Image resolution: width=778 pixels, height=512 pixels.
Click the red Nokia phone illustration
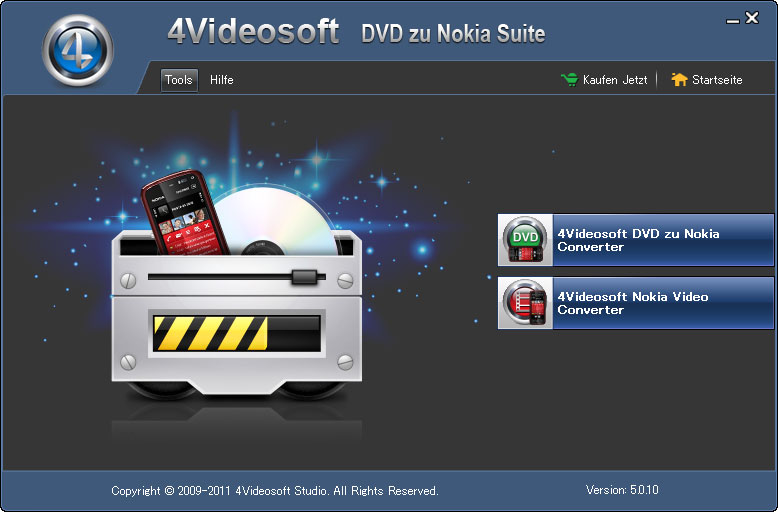tap(185, 213)
